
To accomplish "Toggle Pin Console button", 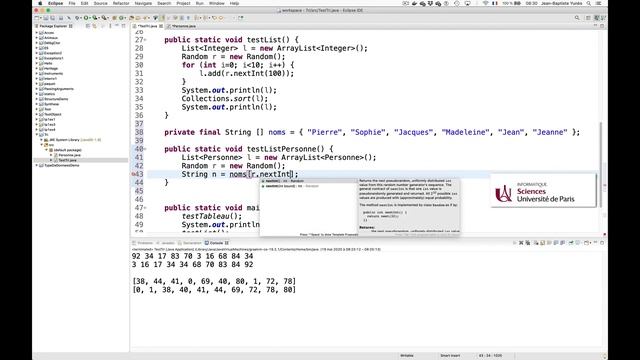I will pyautogui.click(x=571, y=243).
